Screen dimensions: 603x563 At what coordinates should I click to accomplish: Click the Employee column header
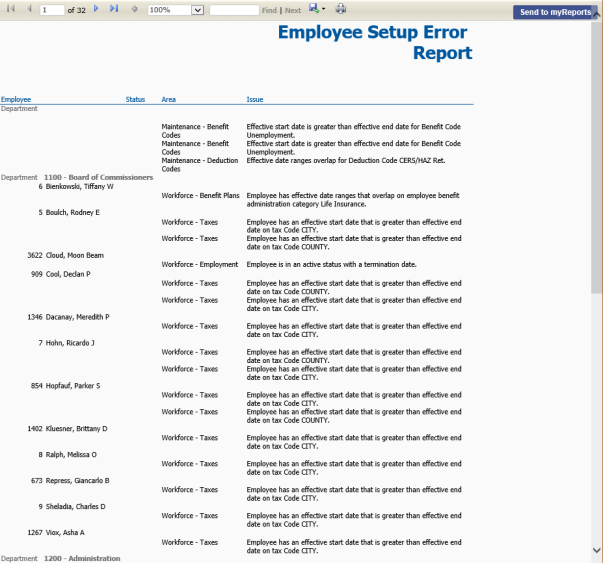[x=16, y=100]
